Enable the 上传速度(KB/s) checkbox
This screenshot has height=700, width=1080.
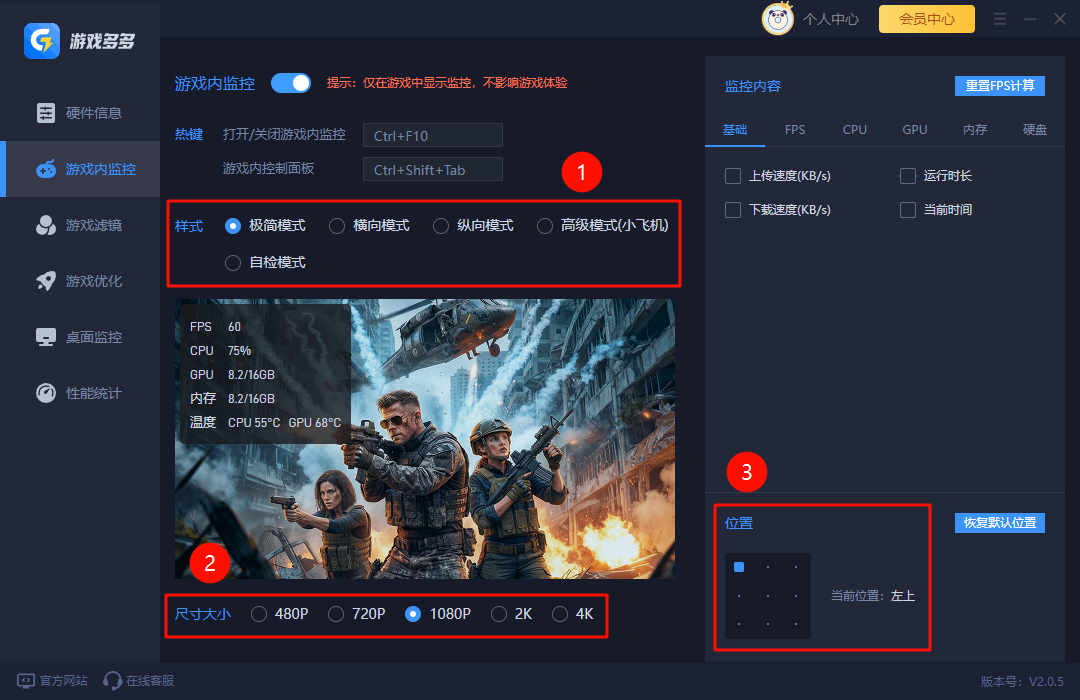click(732, 176)
